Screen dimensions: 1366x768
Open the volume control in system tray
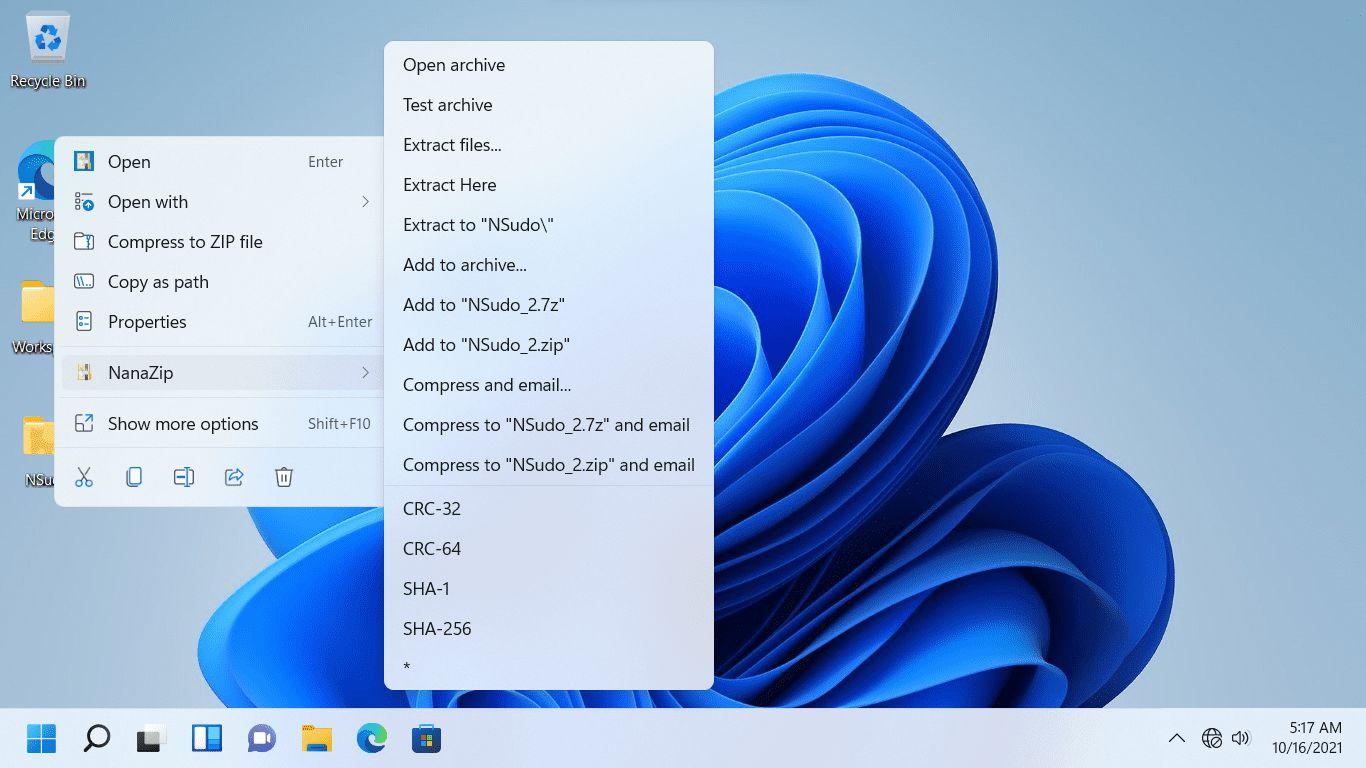click(x=1242, y=738)
